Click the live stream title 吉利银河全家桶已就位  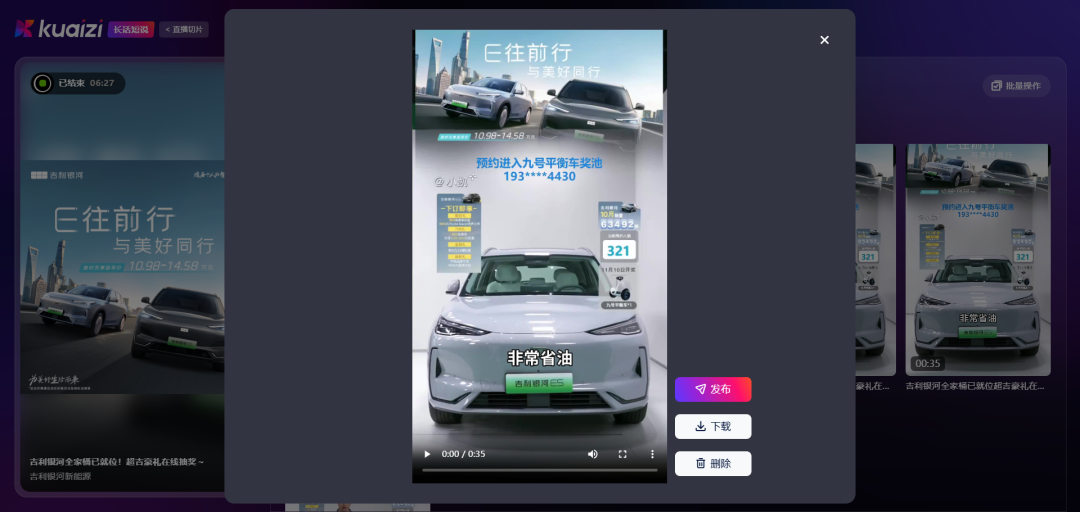pos(116,462)
